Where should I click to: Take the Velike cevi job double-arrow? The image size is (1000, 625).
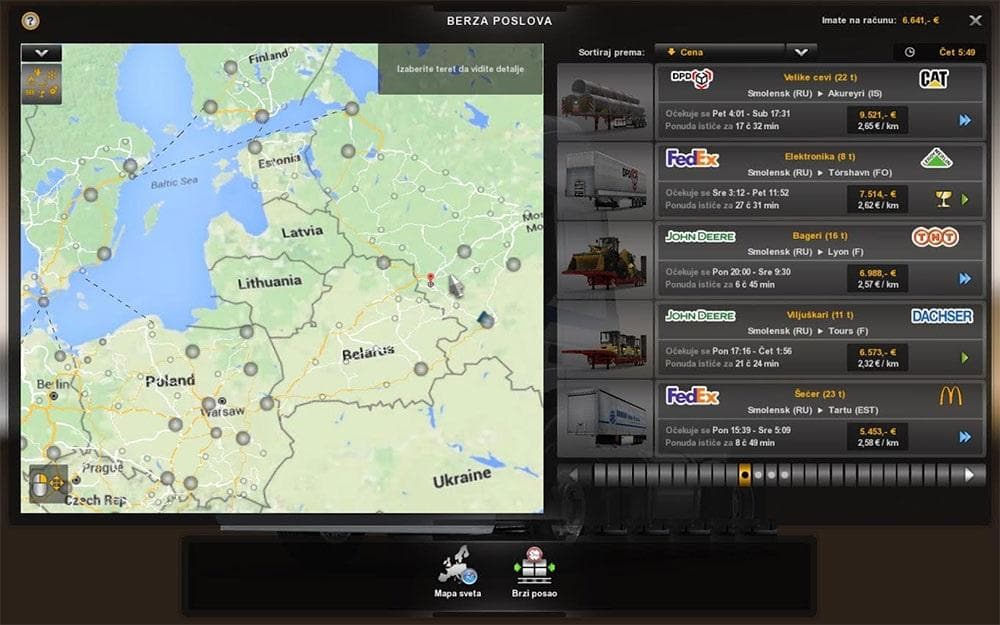(965, 120)
